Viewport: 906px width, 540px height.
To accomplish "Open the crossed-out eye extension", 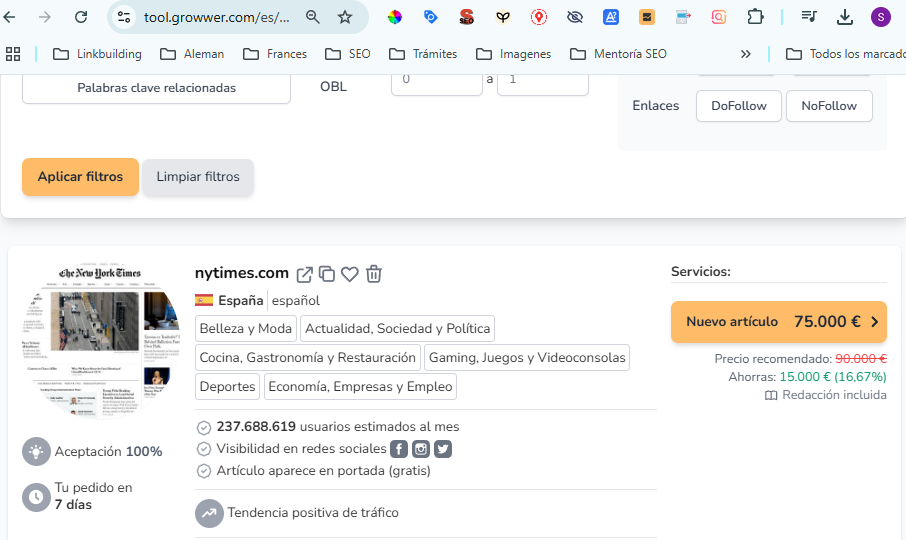I will [x=575, y=17].
